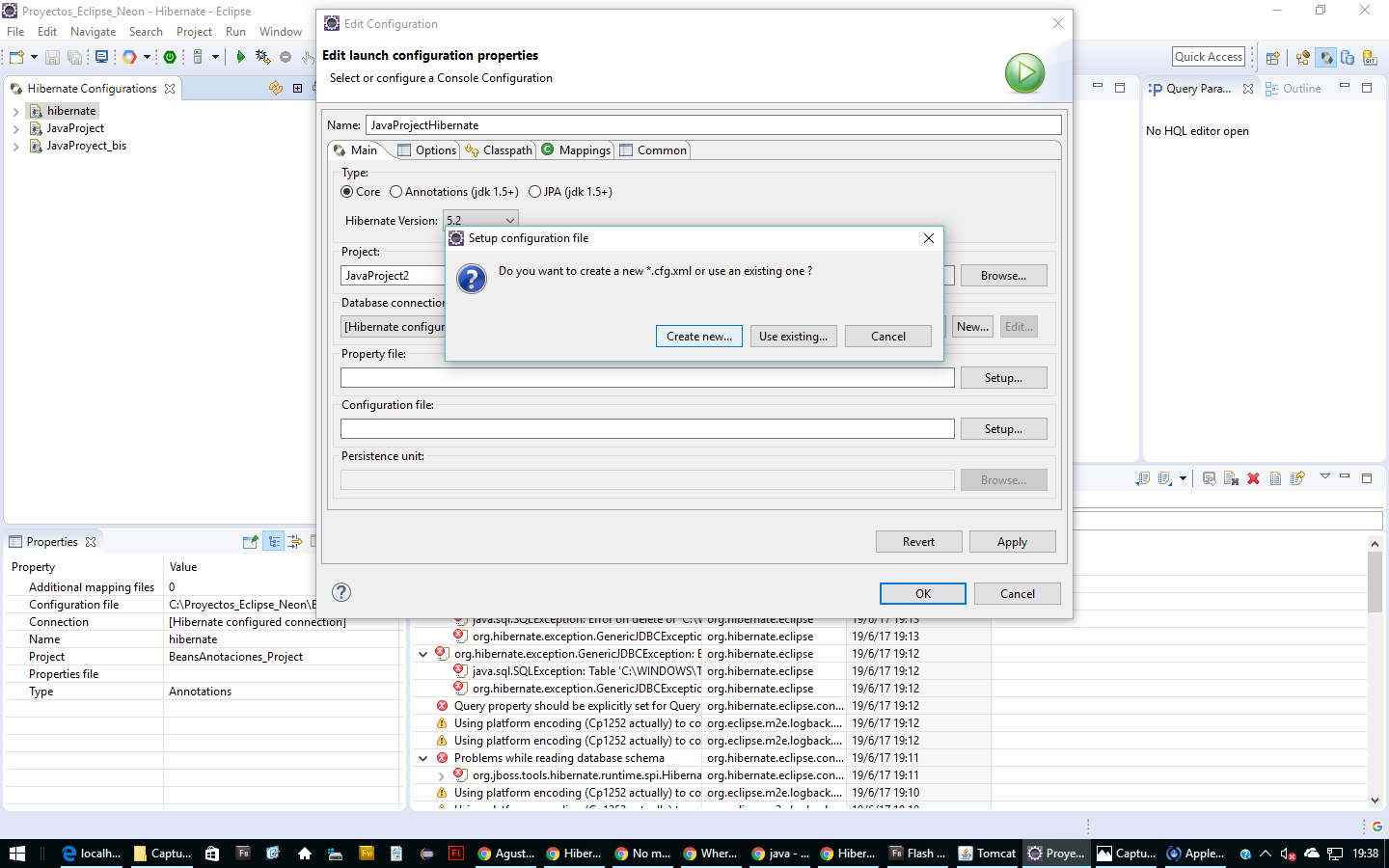Viewport: 1389px width, 868px height.
Task: Click the log view vertical scrollbar
Action: [x=1375, y=672]
